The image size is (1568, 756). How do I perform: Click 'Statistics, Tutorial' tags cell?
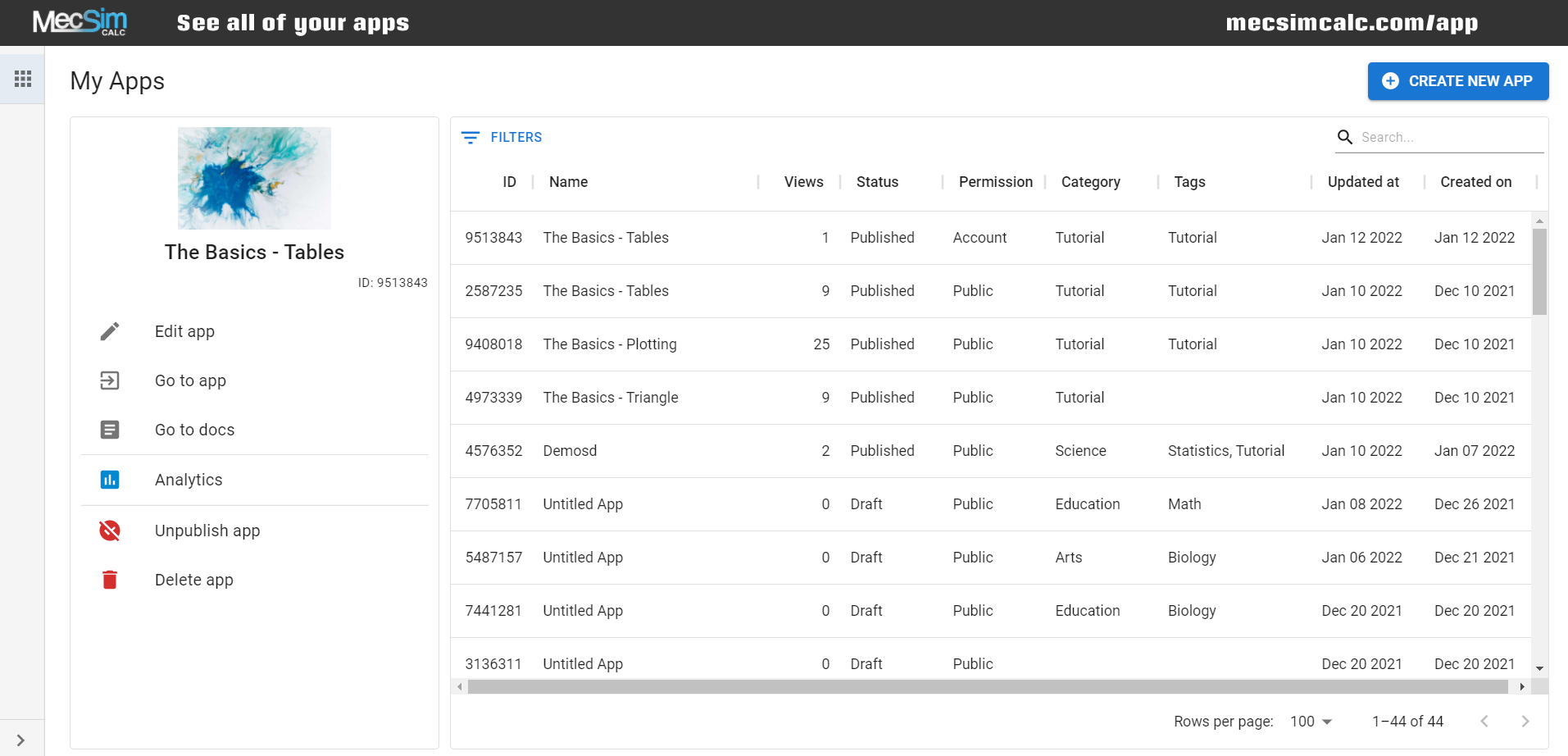(x=1226, y=451)
